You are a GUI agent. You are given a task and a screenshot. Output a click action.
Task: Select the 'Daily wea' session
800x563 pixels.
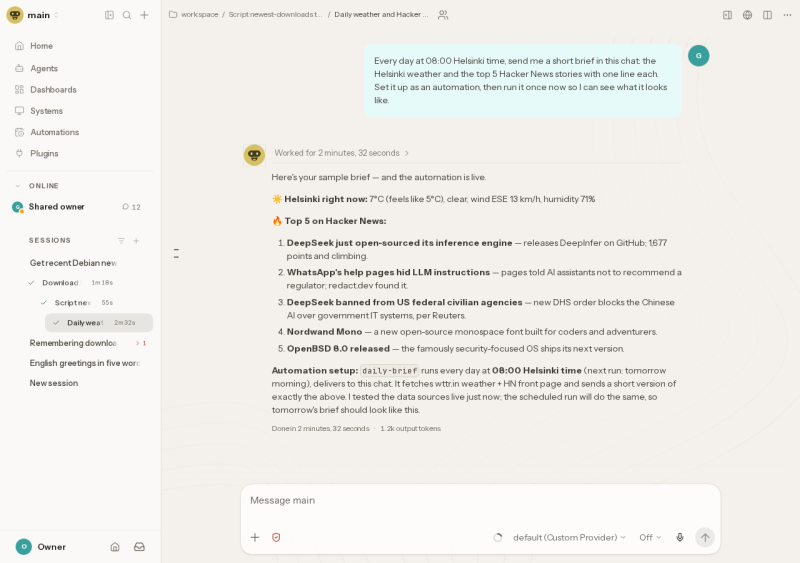pyautogui.click(x=99, y=323)
